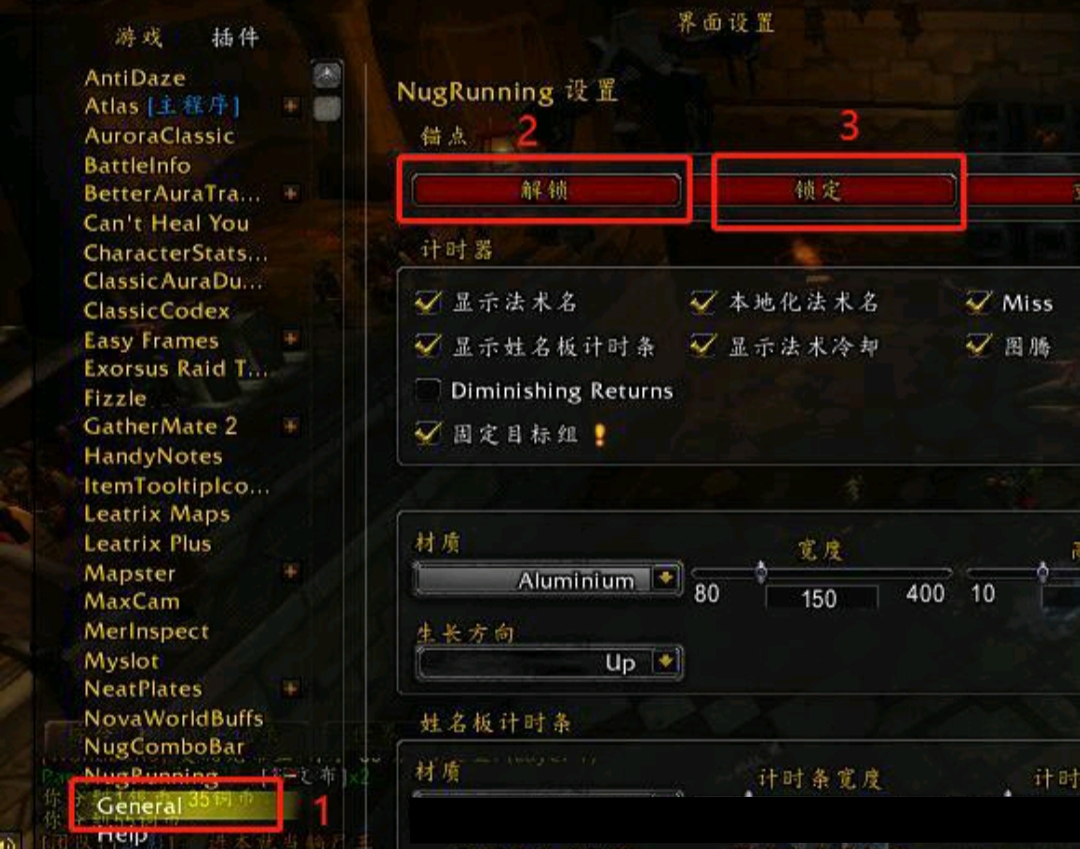Expand the BetterAuraTra... addon entry
Viewport: 1080px width, 849px height.
point(291,193)
